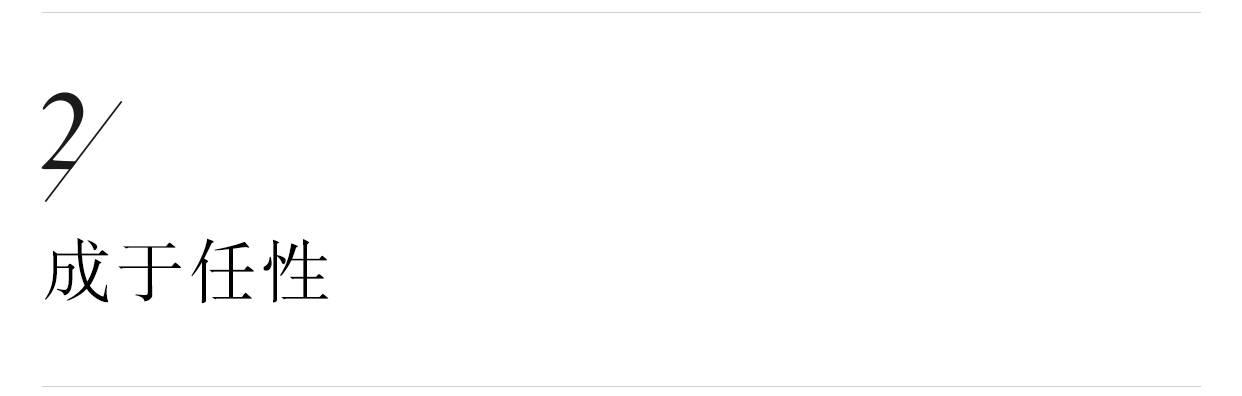Screen dimensions: 1242x396
Task: Click the diagonal slash beside the 2
Action: pos(83,151)
